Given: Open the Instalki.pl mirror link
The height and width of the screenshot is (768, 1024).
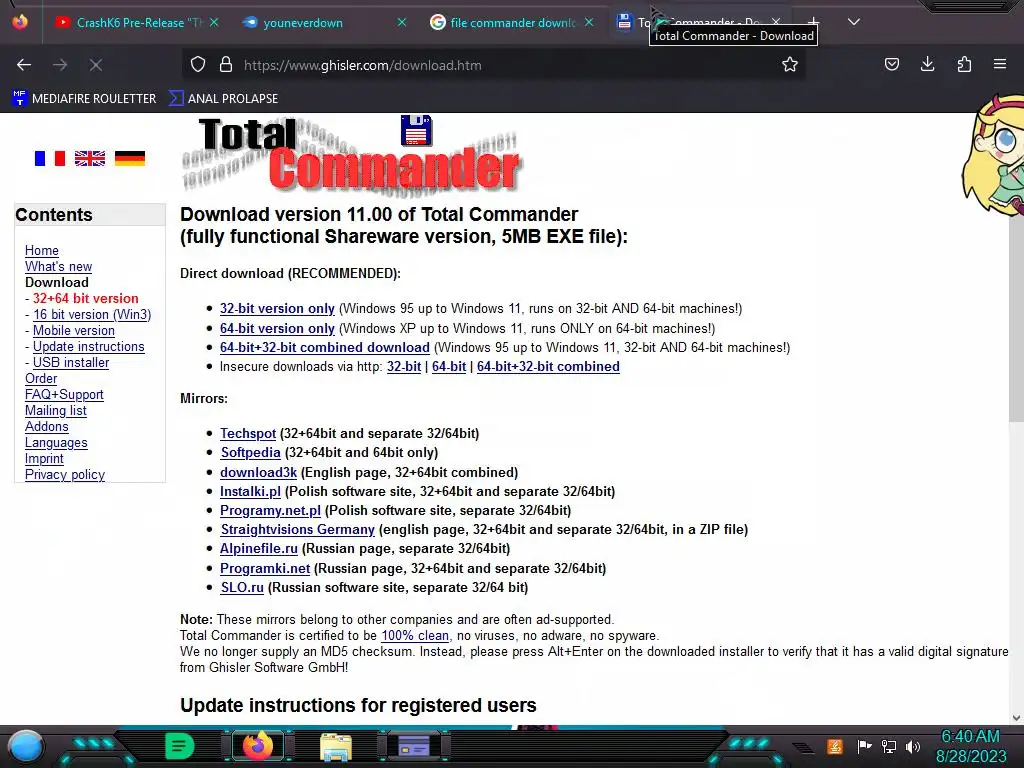Looking at the screenshot, I should point(250,491).
